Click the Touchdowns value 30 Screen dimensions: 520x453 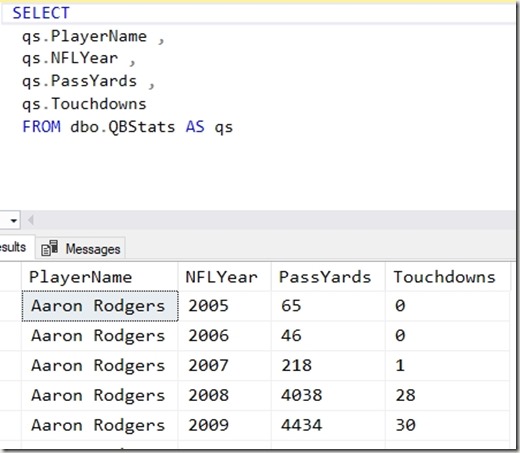point(448,426)
